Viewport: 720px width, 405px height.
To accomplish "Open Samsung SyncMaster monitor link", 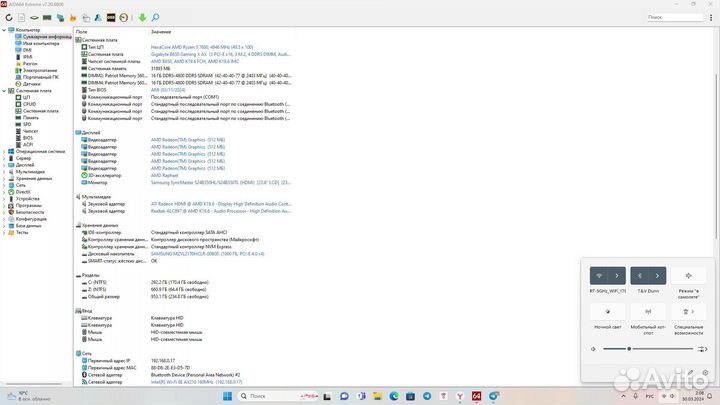I will pos(220,182).
